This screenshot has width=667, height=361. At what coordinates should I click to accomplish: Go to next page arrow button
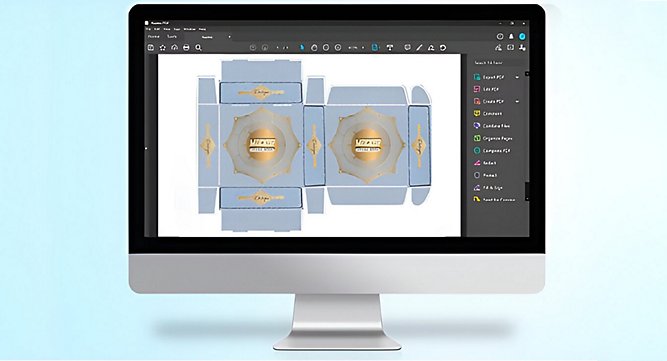[265, 48]
